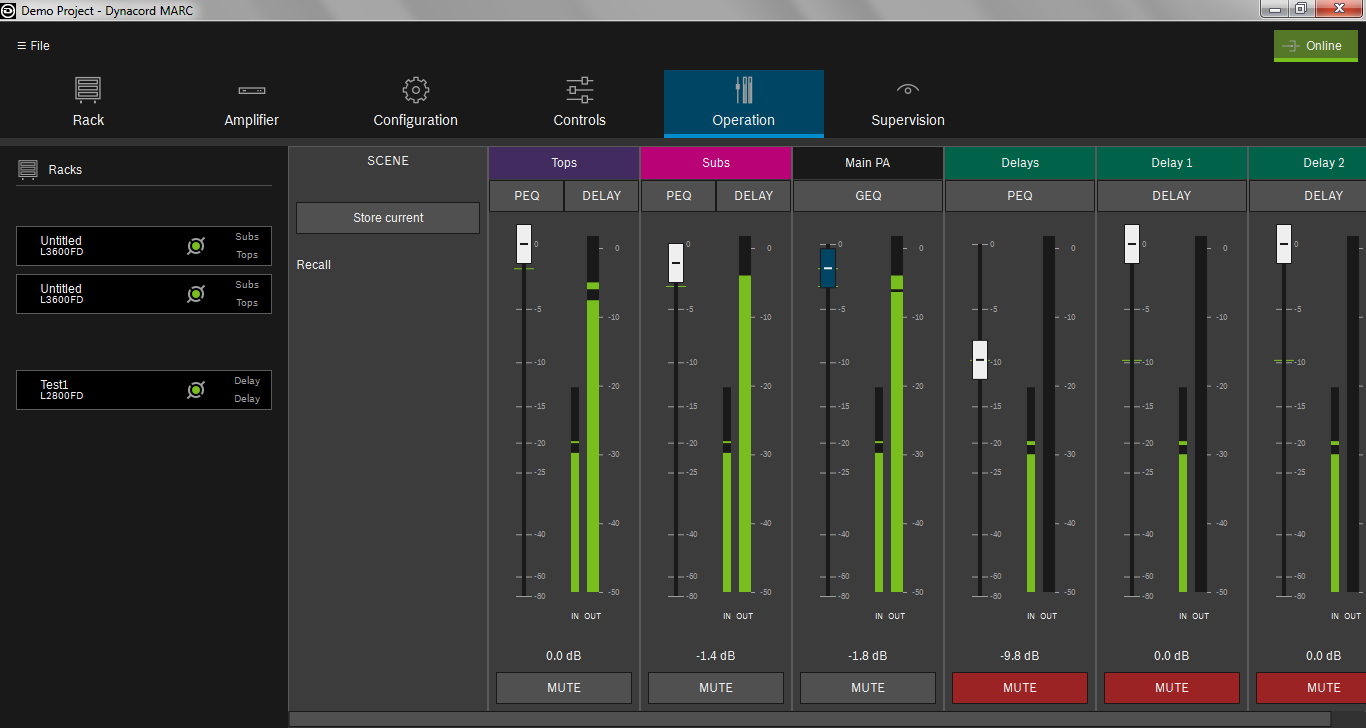The height and width of the screenshot is (728, 1366).
Task: Select second Untitled L3600FD rack entry
Action: pyautogui.click(x=144, y=294)
